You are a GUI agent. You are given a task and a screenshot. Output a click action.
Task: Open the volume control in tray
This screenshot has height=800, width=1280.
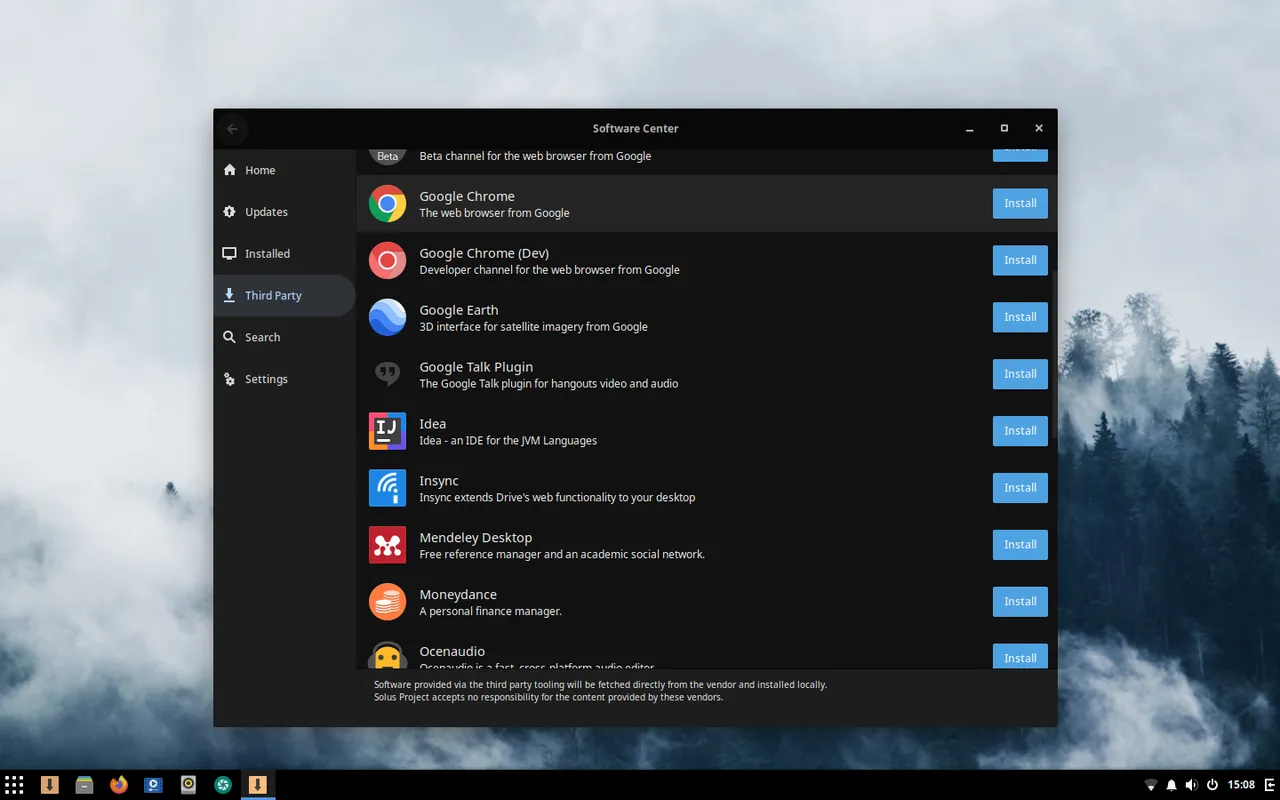pos(1191,785)
